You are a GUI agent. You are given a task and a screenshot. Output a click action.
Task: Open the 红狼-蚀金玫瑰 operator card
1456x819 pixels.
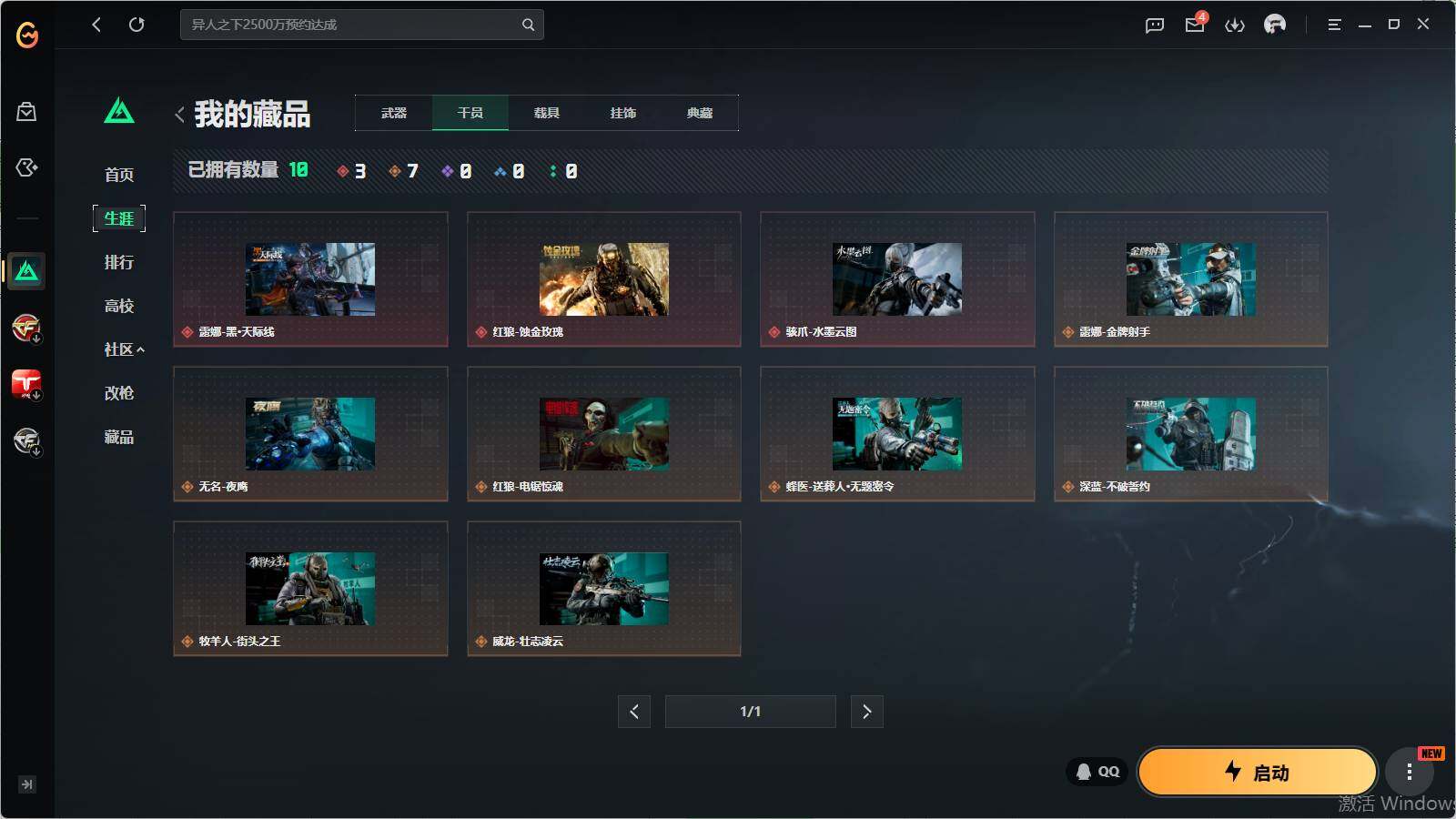(x=604, y=279)
